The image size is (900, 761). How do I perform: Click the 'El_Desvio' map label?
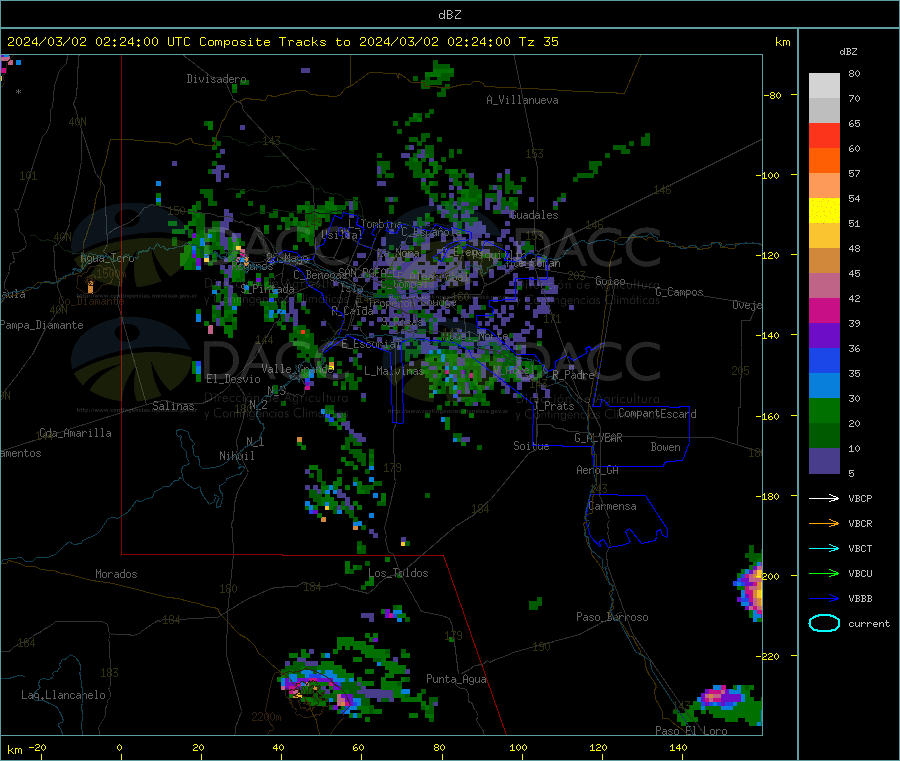(233, 379)
